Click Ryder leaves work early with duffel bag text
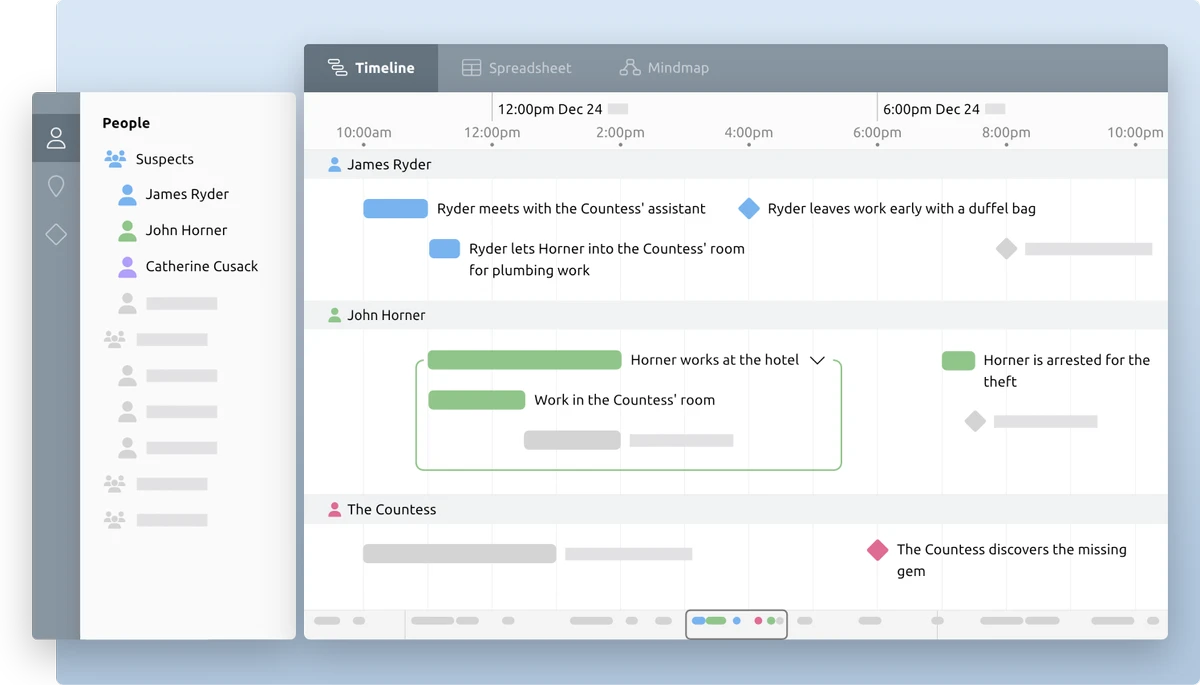 902,209
